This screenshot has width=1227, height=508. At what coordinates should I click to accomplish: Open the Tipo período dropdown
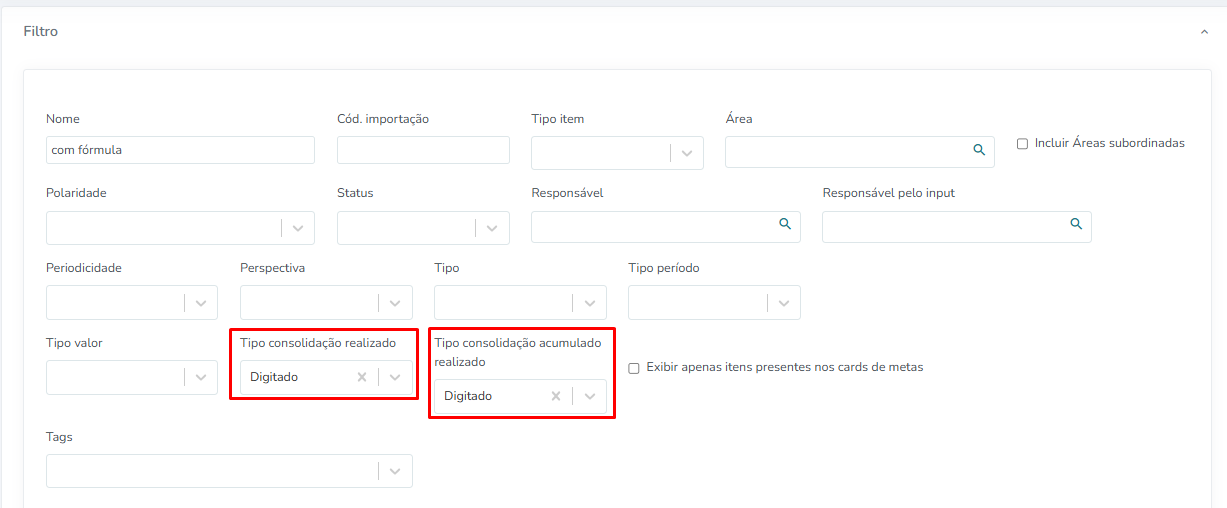783,303
